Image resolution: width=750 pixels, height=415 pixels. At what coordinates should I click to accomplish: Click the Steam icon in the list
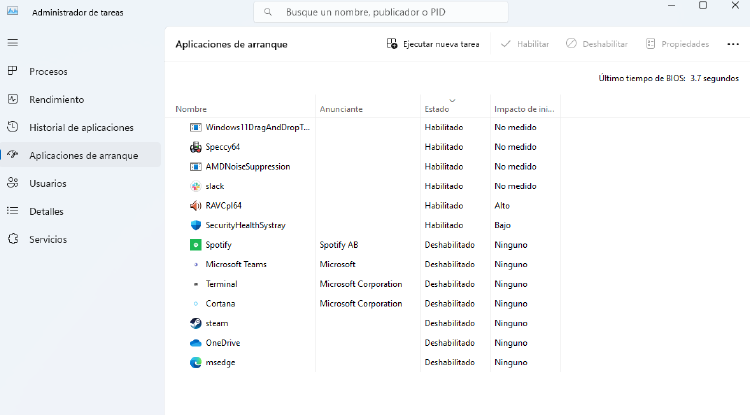point(195,323)
